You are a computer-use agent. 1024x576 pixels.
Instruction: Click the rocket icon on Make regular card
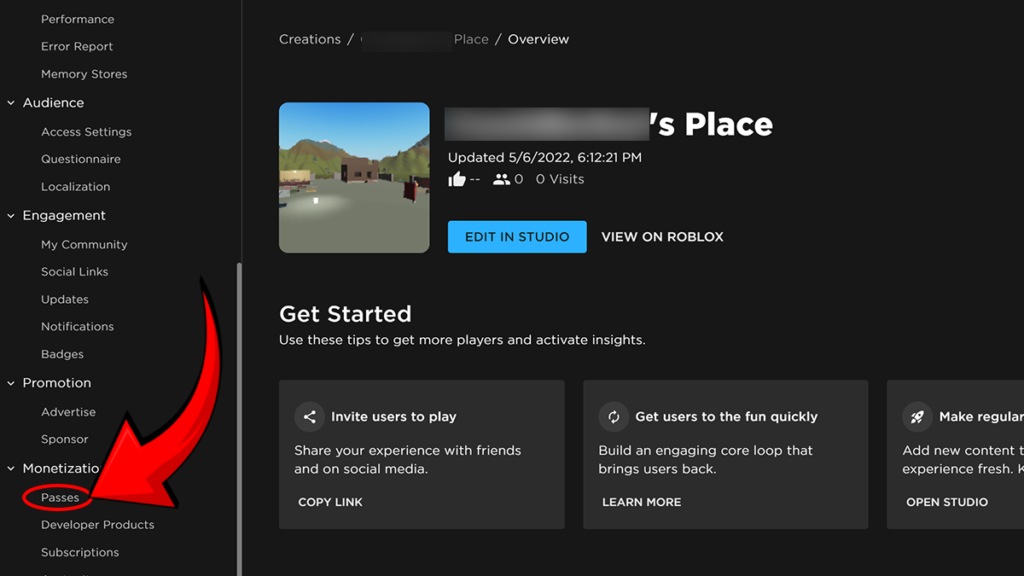pos(918,416)
